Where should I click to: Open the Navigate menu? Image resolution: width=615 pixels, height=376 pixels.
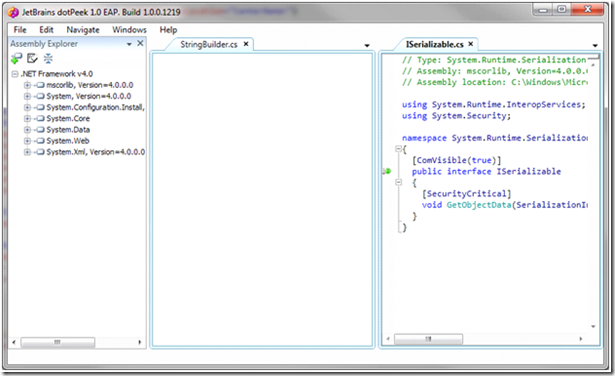(x=83, y=30)
